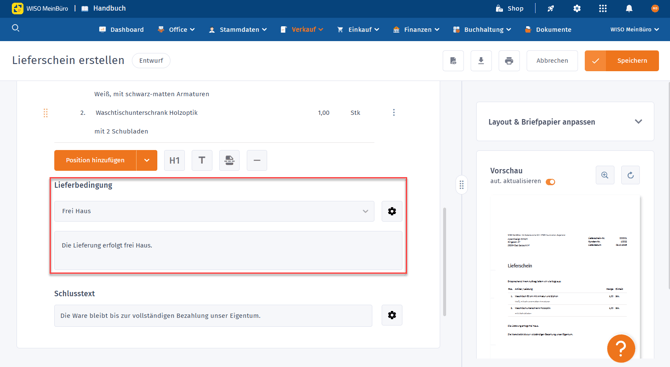The width and height of the screenshot is (670, 367).
Task: Add H1 heading element
Action: (x=174, y=160)
